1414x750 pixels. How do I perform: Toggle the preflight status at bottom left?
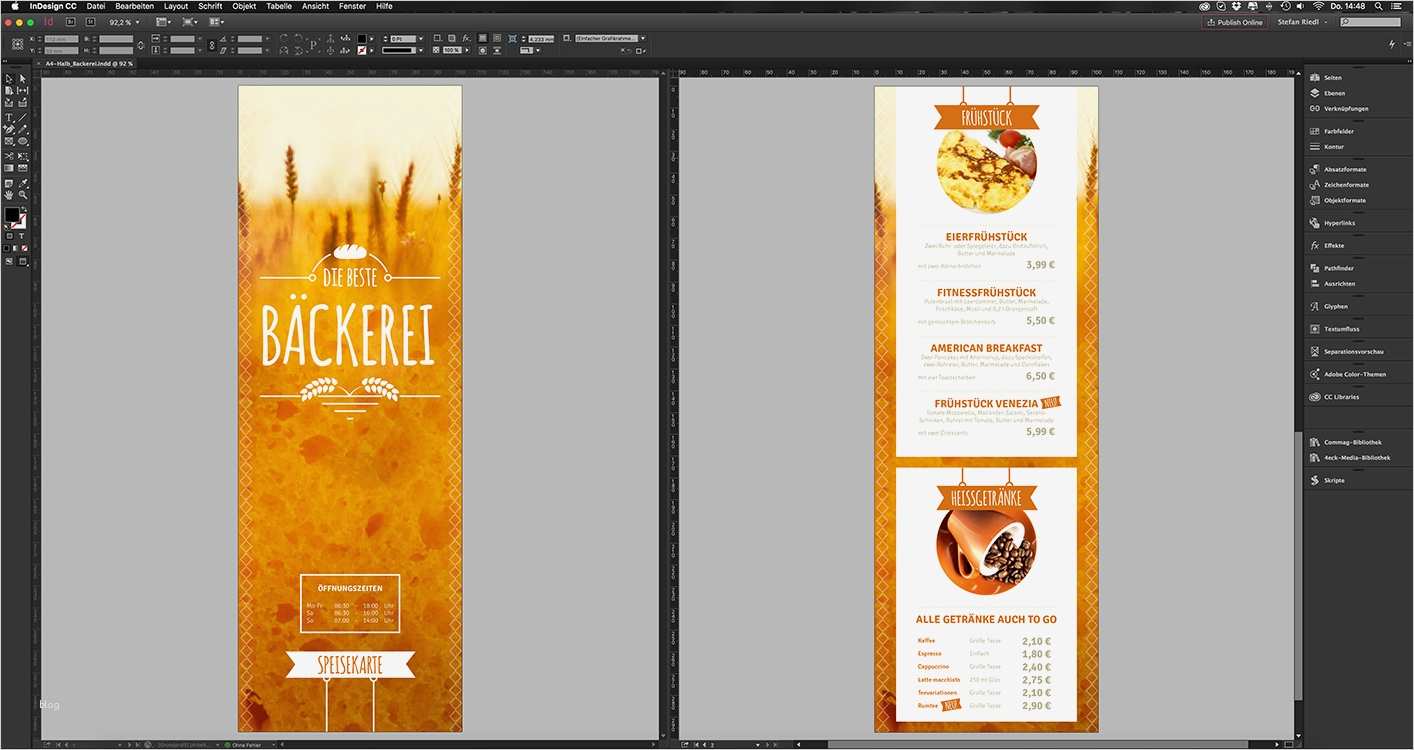229,745
